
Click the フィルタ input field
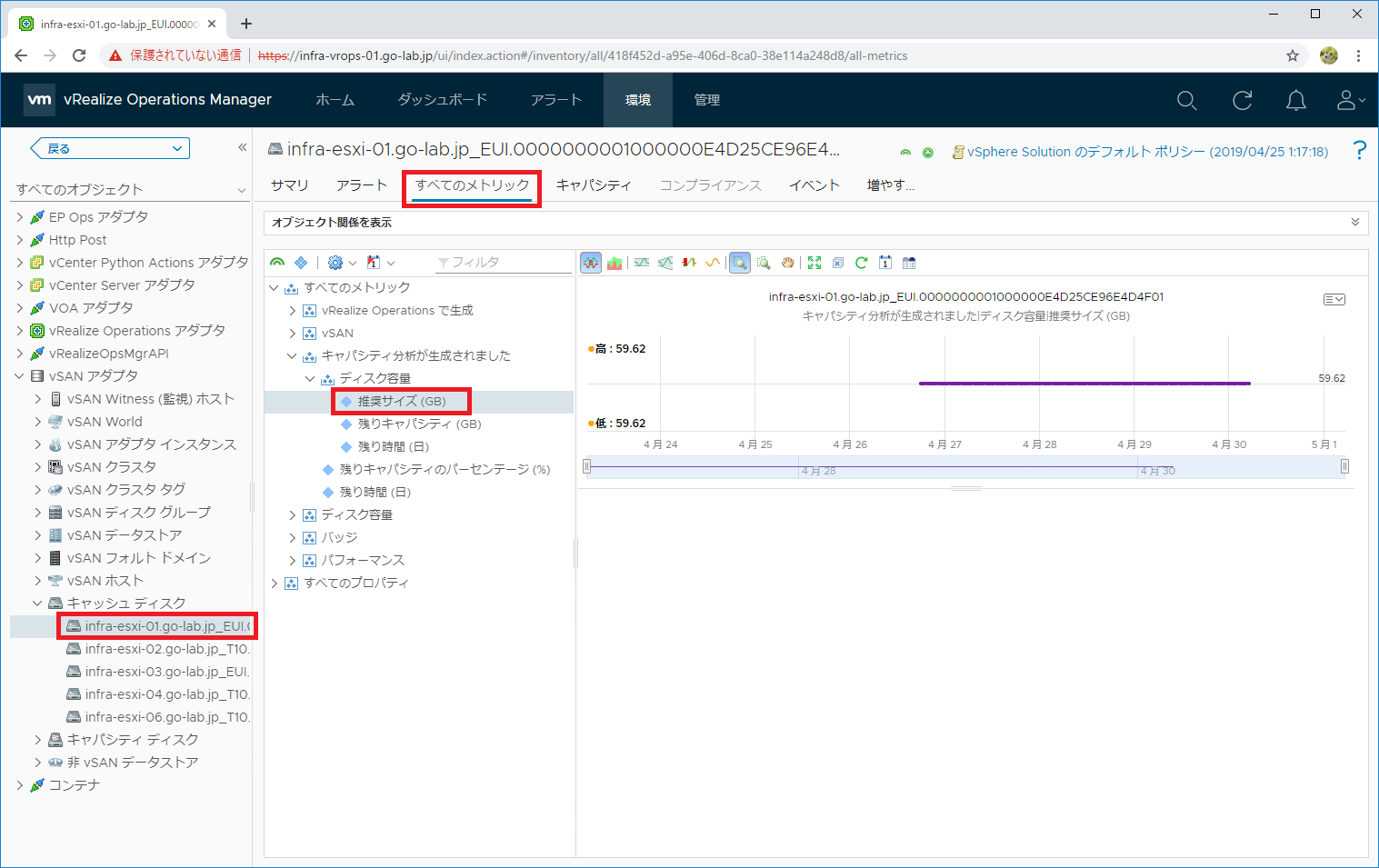tap(503, 263)
